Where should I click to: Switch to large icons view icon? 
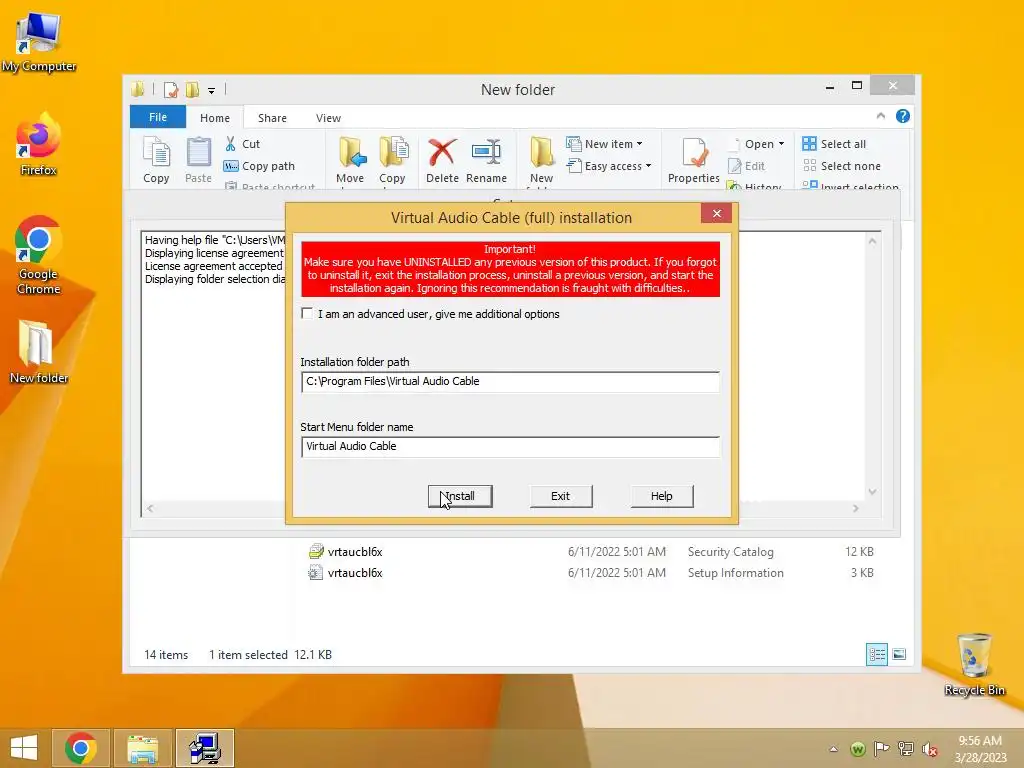click(x=899, y=654)
